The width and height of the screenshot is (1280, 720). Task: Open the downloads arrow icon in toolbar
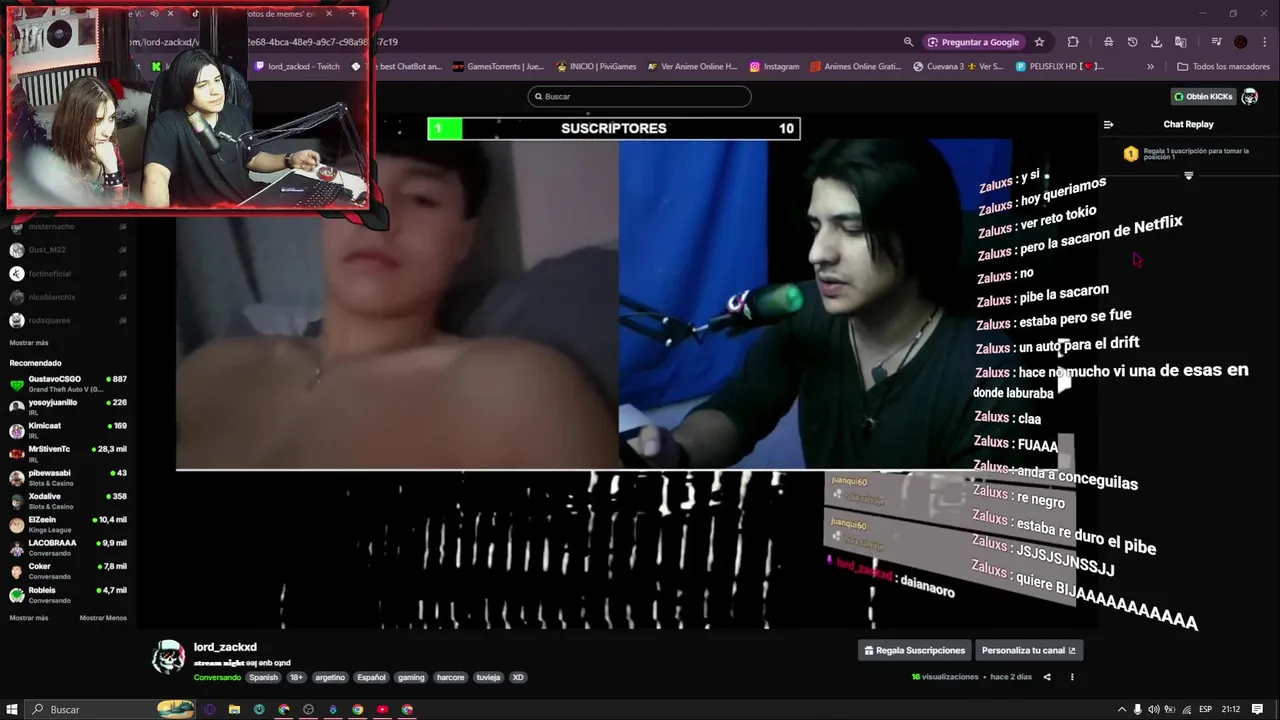[x=1156, y=42]
